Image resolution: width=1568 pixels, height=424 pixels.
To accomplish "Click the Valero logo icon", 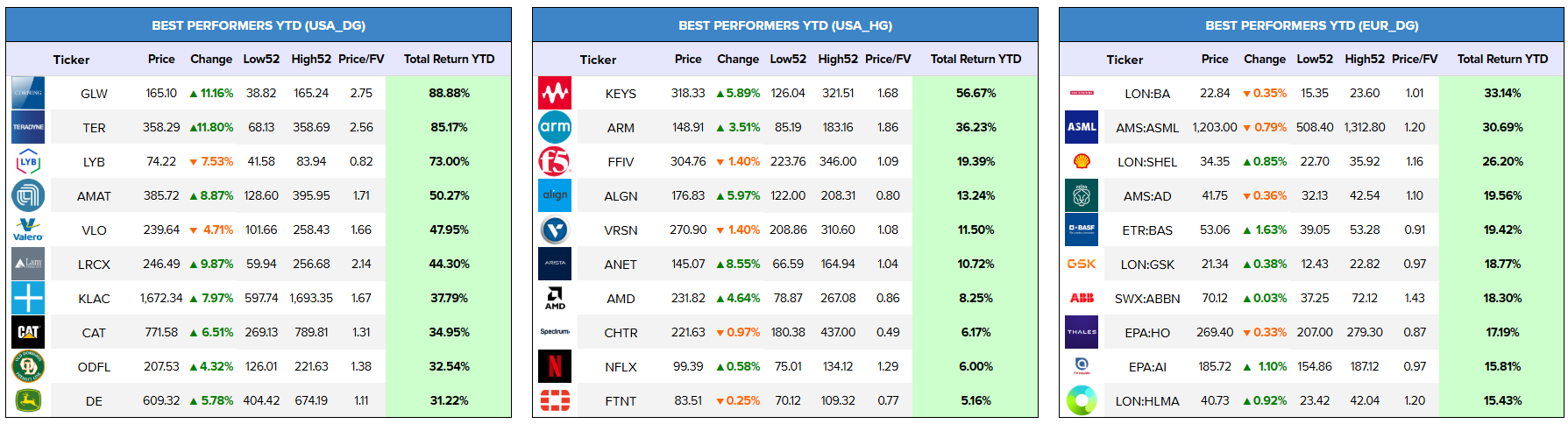I will coord(28,230).
